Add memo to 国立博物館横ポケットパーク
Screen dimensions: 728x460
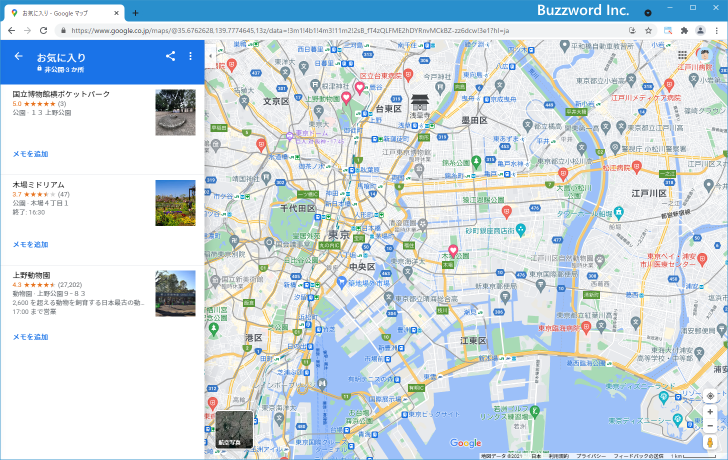31,154
